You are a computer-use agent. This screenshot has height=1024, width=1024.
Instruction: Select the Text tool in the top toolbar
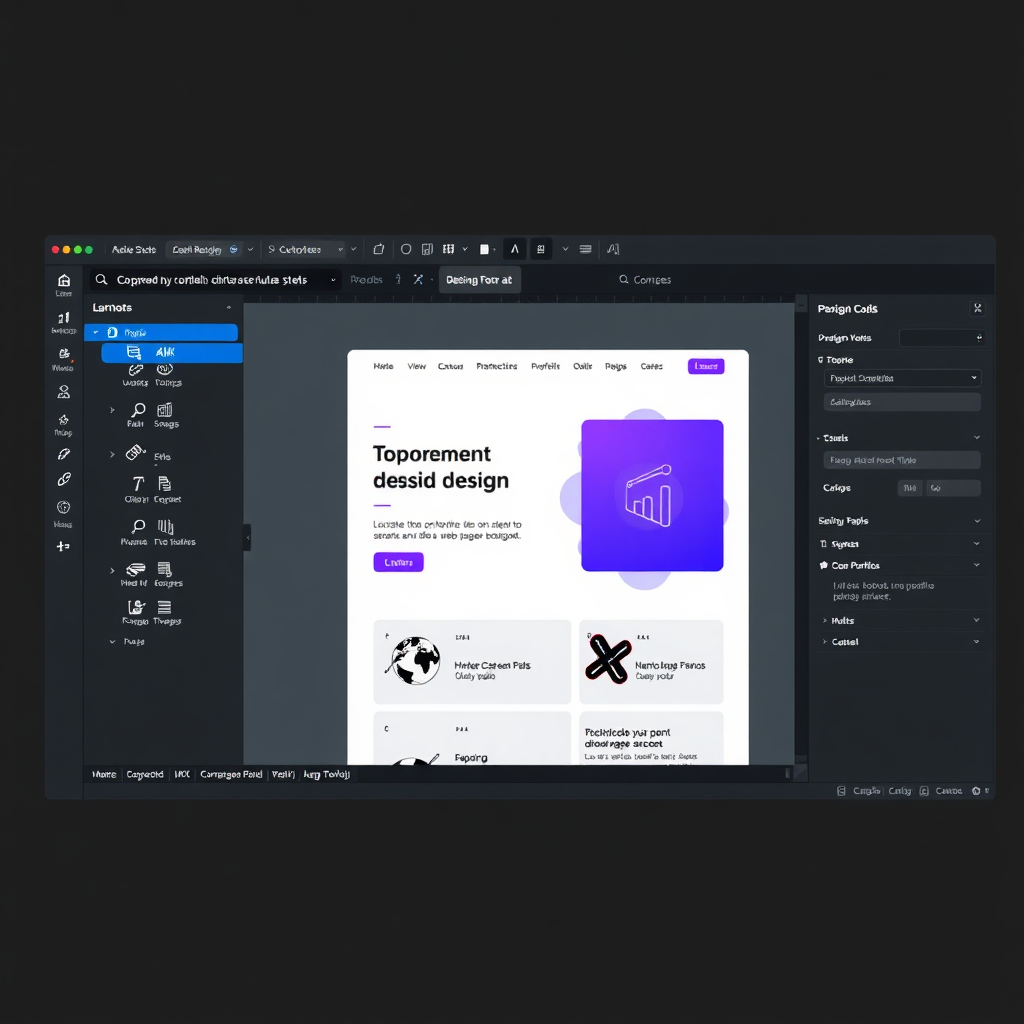click(514, 249)
